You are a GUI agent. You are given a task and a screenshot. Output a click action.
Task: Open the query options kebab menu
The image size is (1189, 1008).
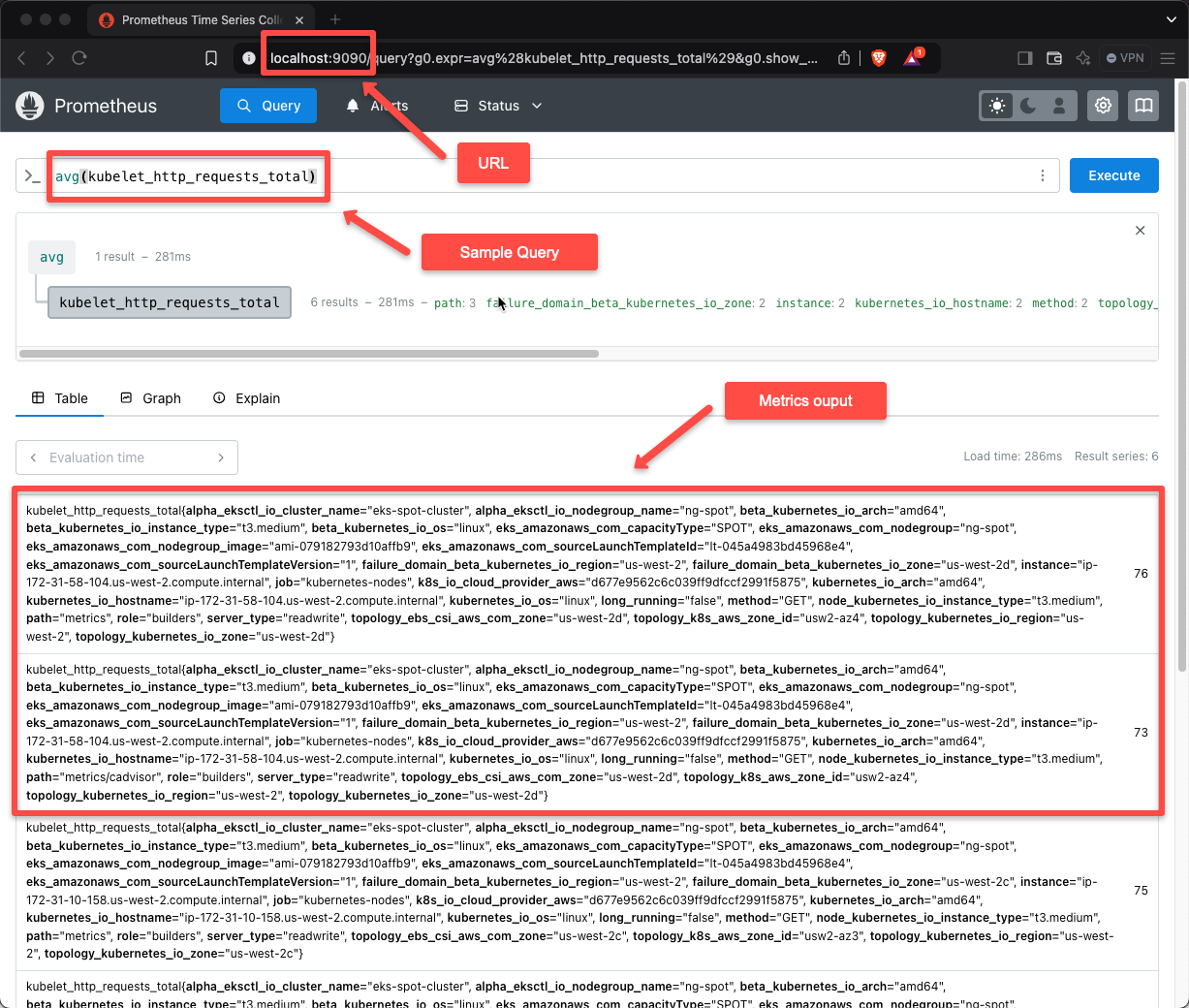coord(1043,175)
